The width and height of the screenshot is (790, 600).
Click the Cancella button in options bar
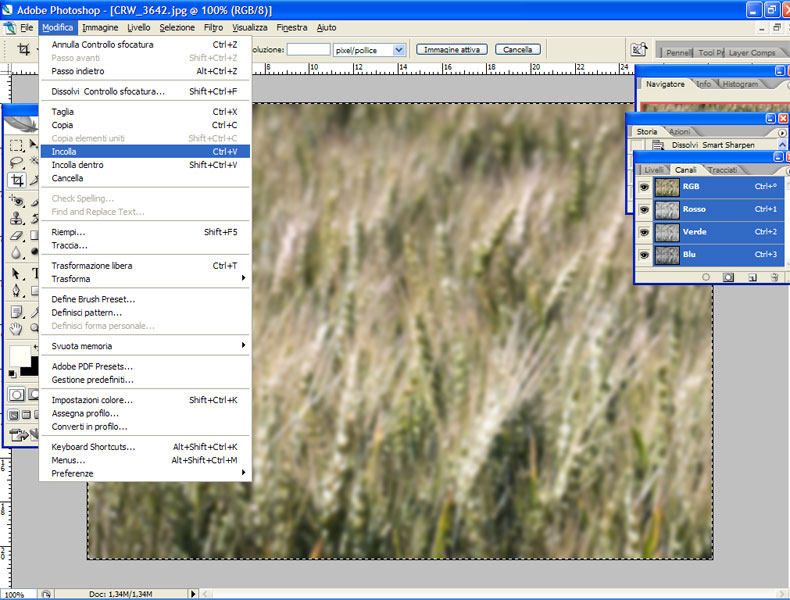[x=517, y=49]
